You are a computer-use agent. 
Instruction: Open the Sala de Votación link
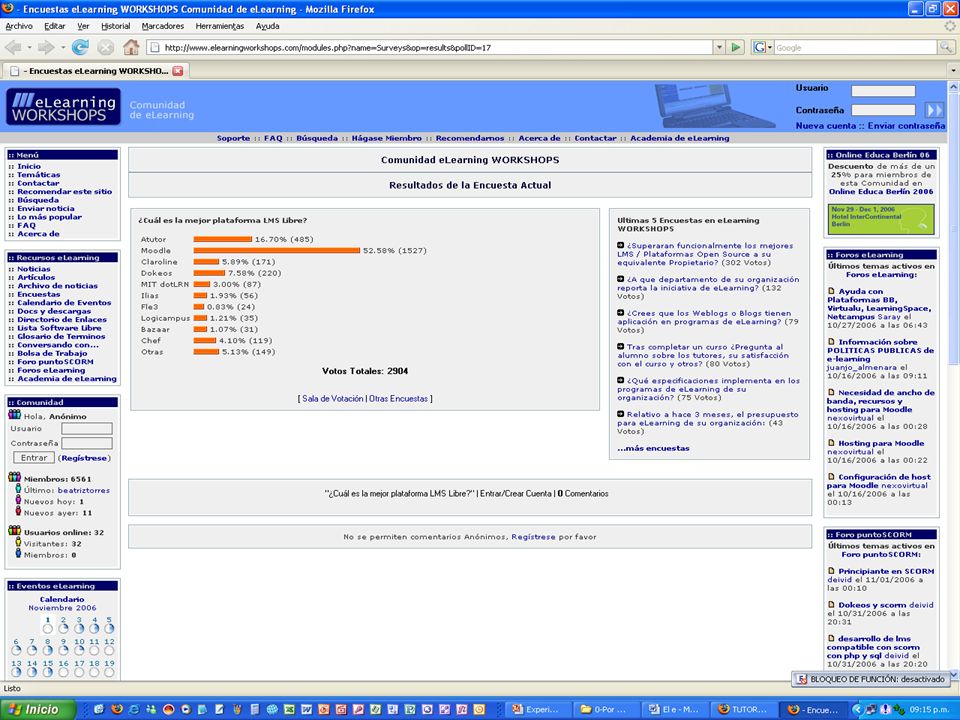[332, 399]
